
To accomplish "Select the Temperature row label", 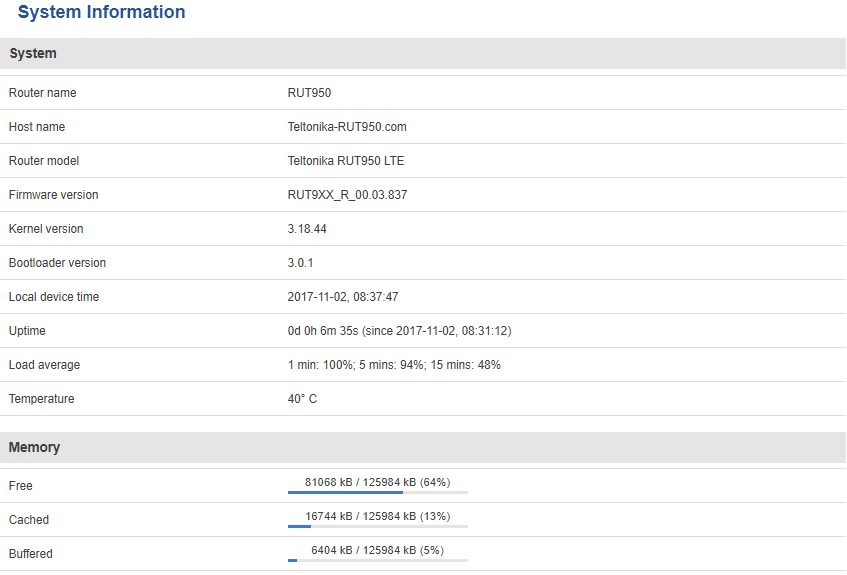I will [x=42, y=399].
